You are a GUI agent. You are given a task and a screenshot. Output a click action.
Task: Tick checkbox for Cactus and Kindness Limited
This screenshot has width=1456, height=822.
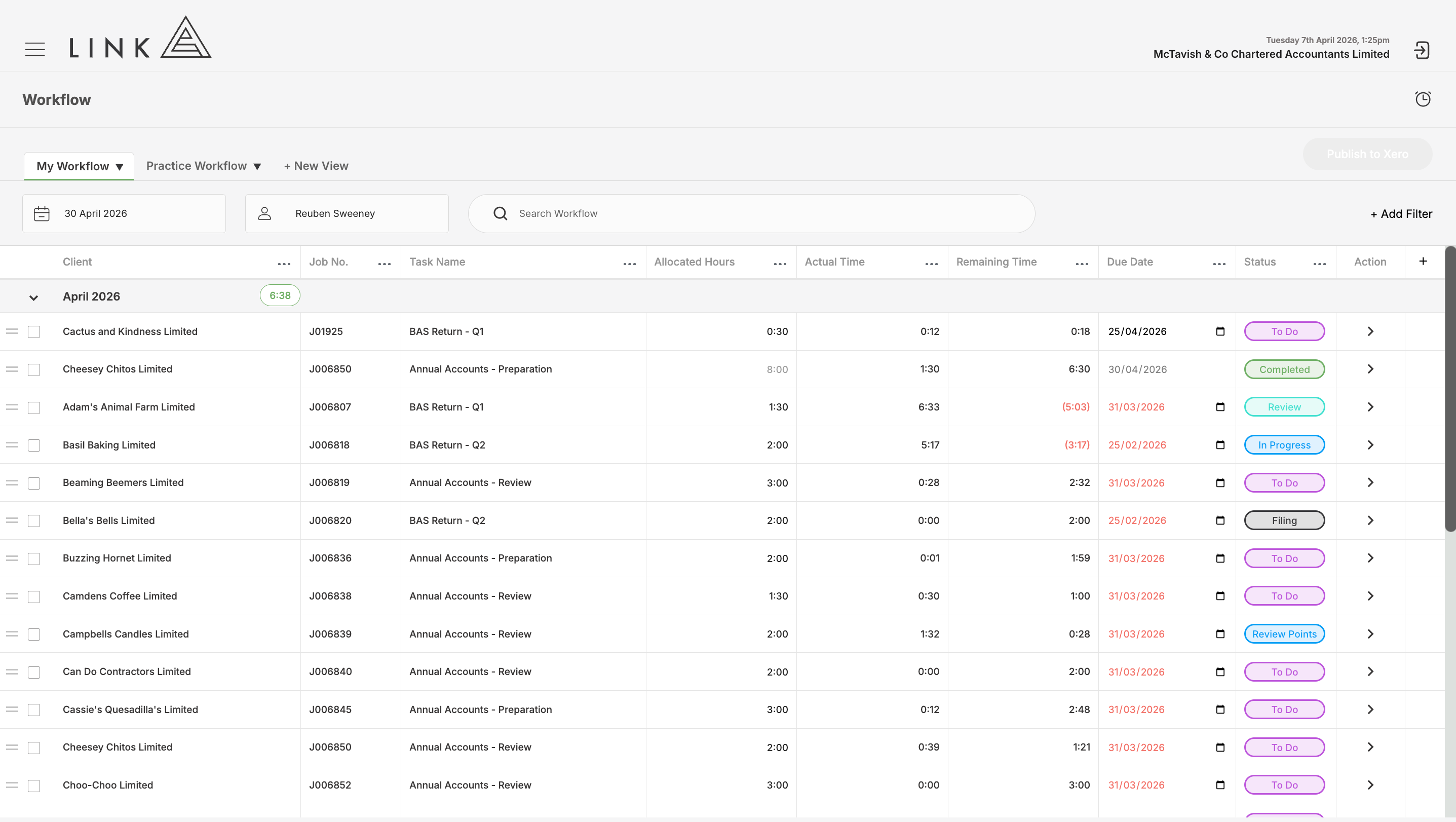pos(34,332)
